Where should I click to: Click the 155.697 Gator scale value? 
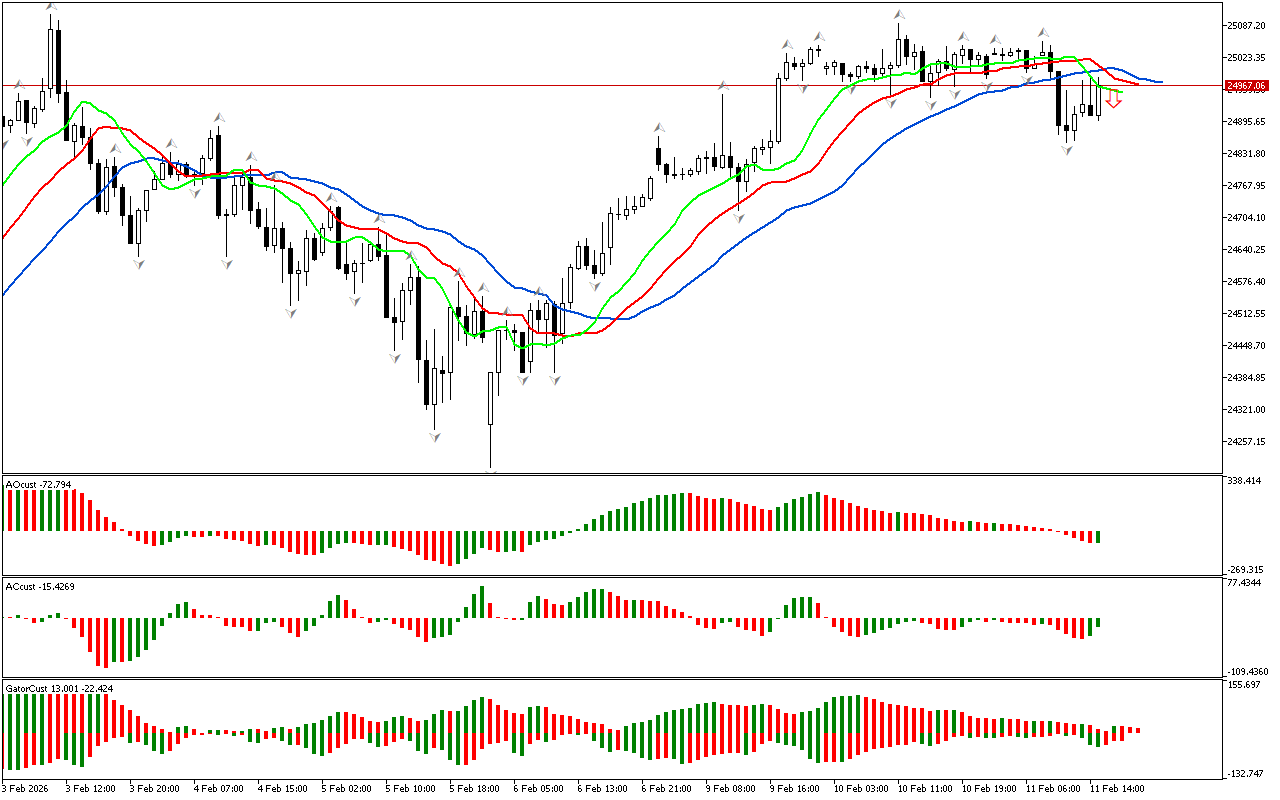pyautogui.click(x=1245, y=685)
